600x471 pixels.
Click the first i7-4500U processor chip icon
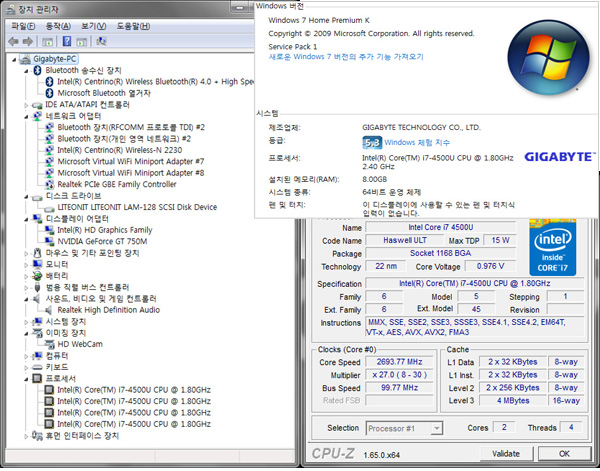tap(49, 390)
